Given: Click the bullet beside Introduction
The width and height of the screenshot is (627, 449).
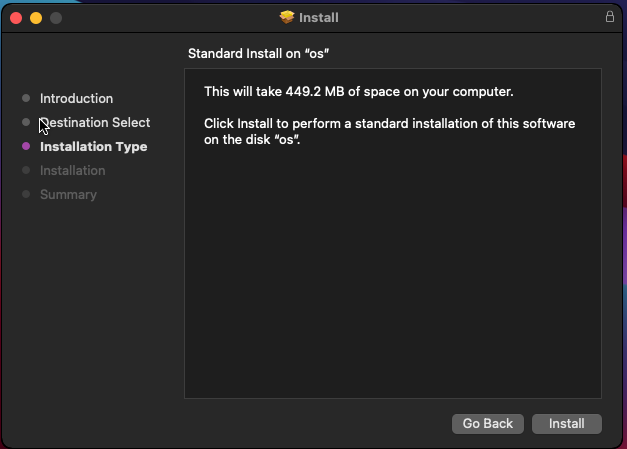Looking at the screenshot, I should coord(26,98).
